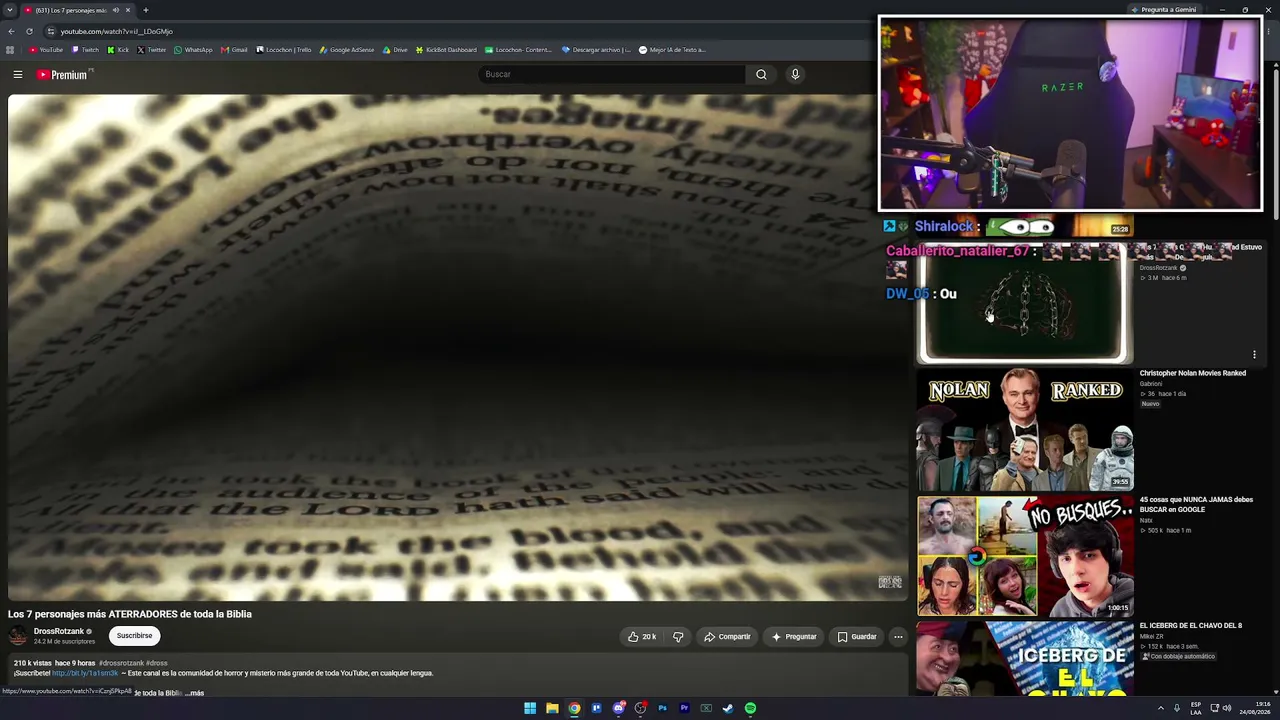Dislike the video with thumbs down

coord(678,636)
